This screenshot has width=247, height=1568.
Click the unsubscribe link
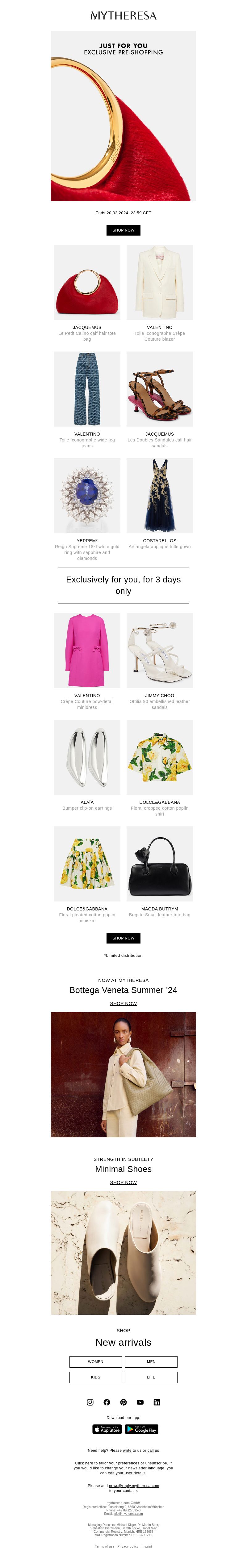tap(156, 1463)
